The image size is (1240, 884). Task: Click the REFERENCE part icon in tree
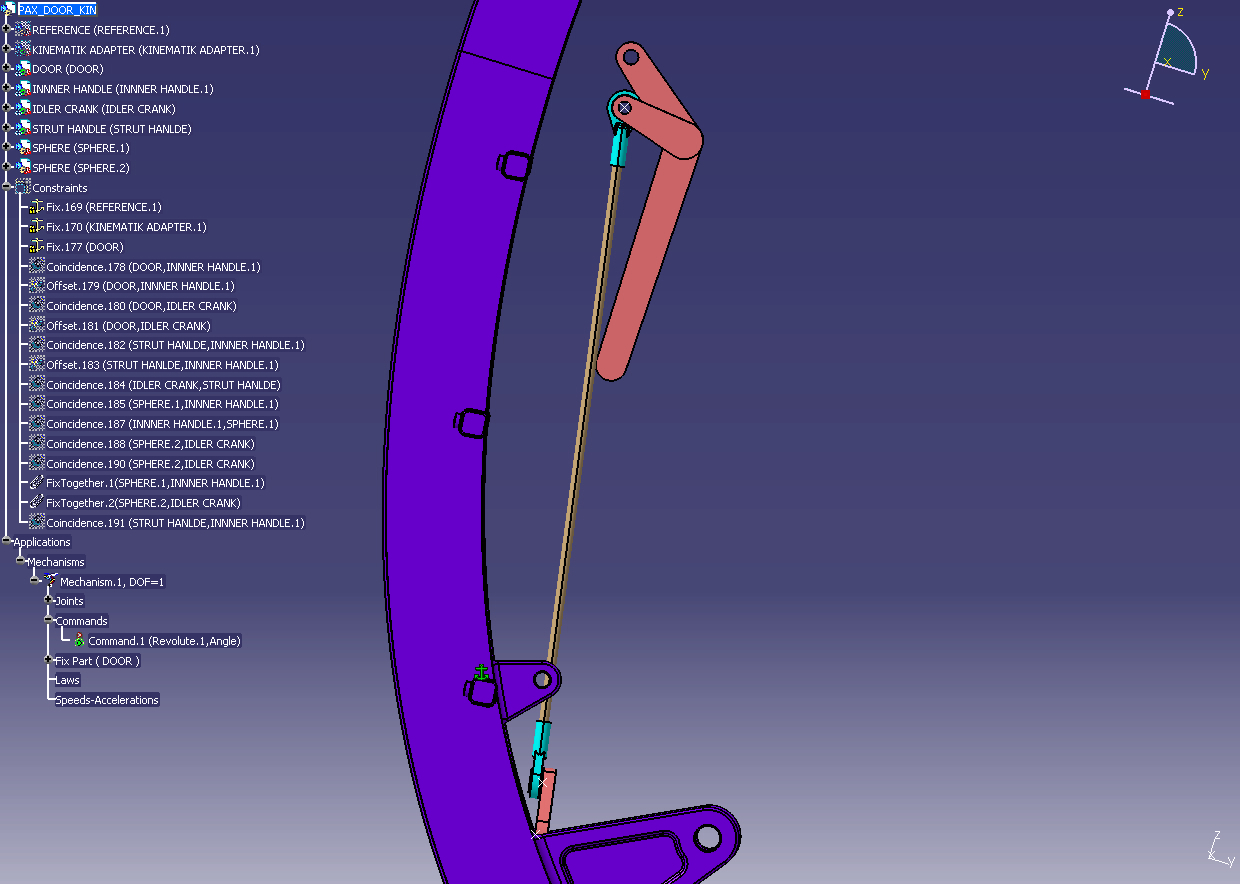22,30
